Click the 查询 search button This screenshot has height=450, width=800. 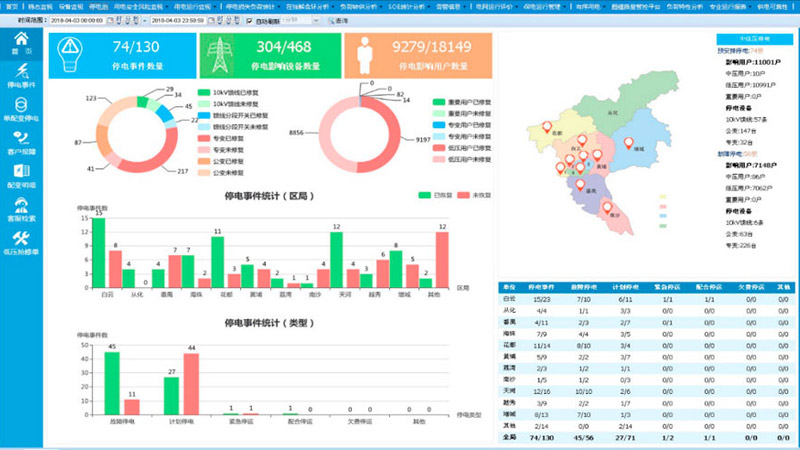pyautogui.click(x=338, y=20)
